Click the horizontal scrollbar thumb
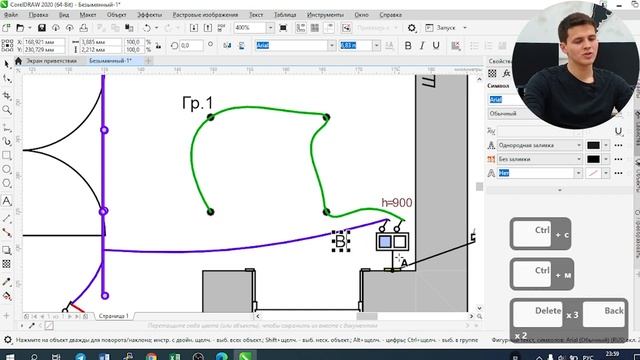The height and width of the screenshot is (360, 640). coord(367,316)
